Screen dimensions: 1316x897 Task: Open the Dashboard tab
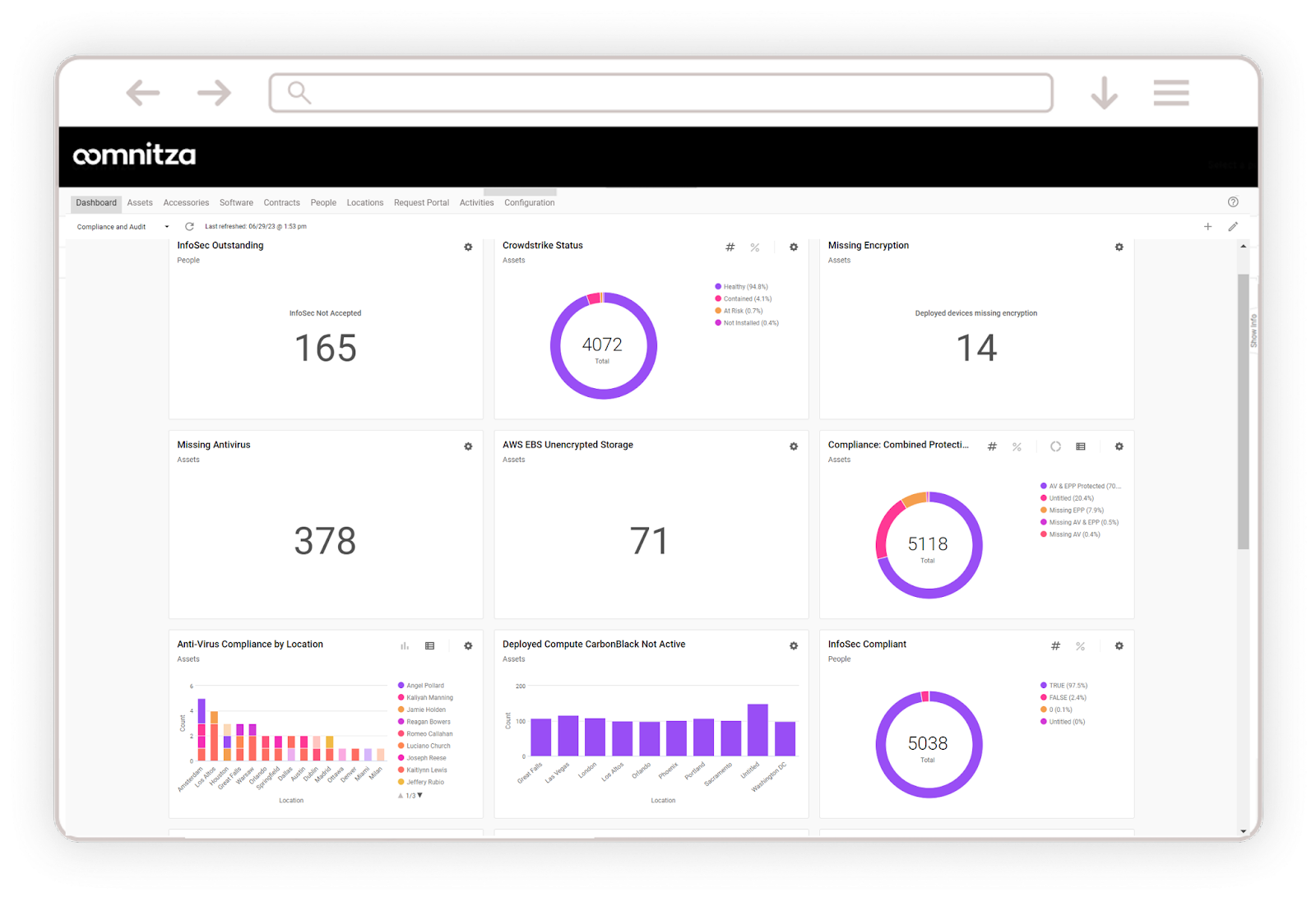tap(96, 203)
